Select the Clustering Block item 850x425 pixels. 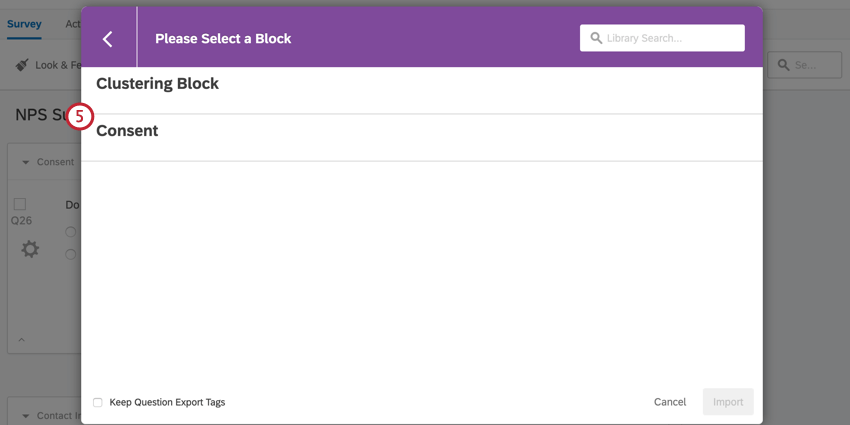[157, 84]
